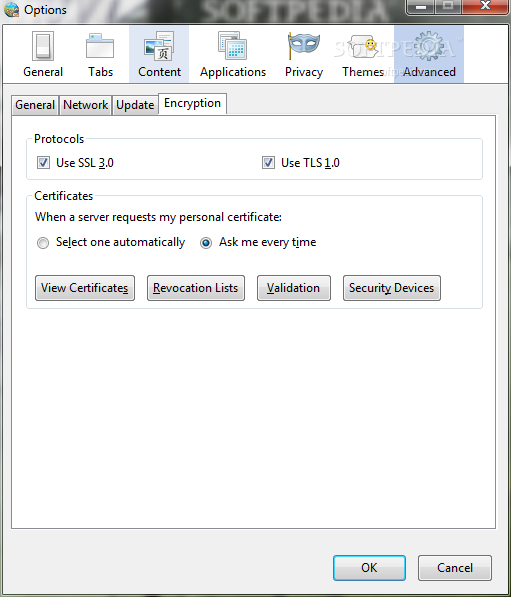Screen dimensions: 511x597
Task: Open the Applications options category
Action: (x=233, y=54)
